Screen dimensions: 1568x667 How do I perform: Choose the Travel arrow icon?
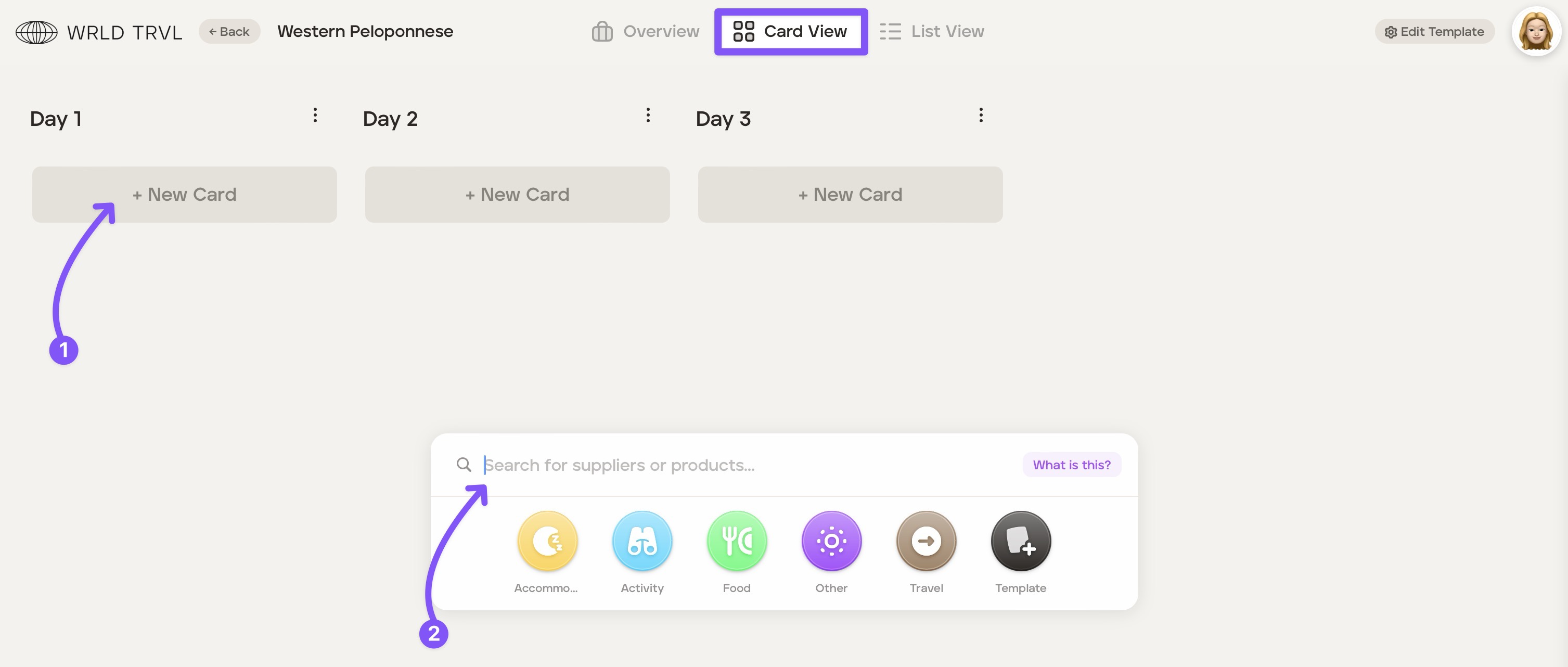[926, 541]
